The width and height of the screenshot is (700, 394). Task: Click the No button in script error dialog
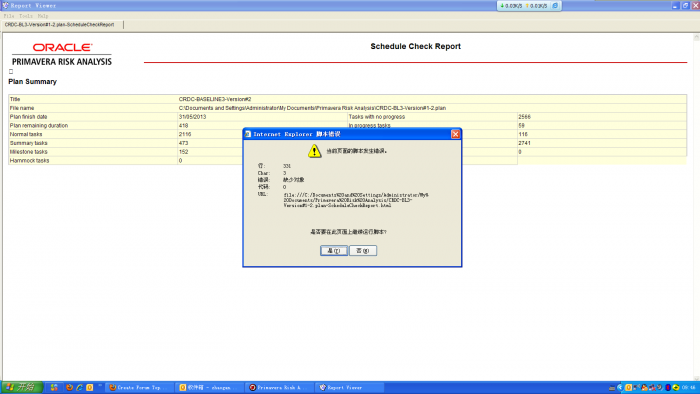(x=363, y=251)
